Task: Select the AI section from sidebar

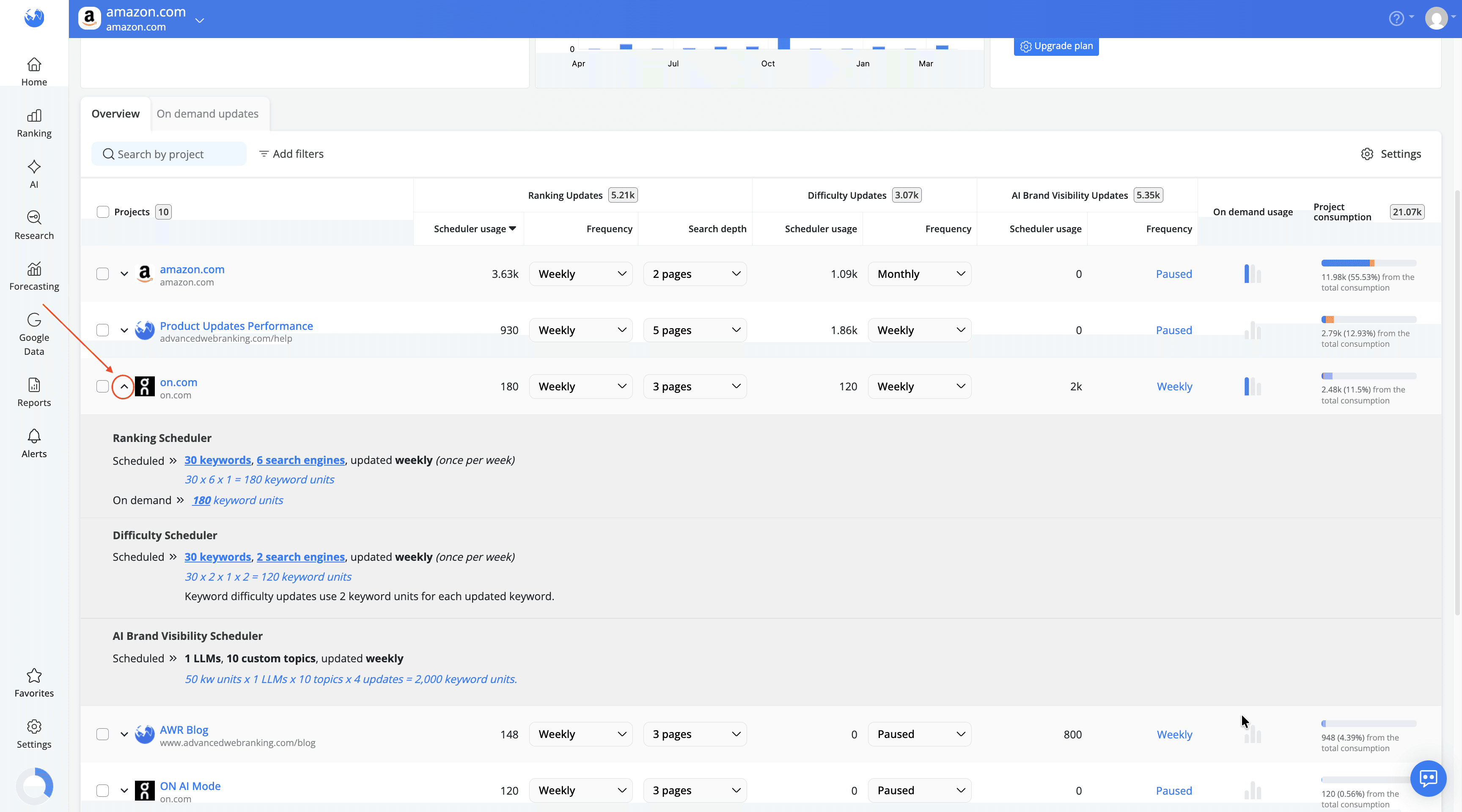Action: click(33, 173)
